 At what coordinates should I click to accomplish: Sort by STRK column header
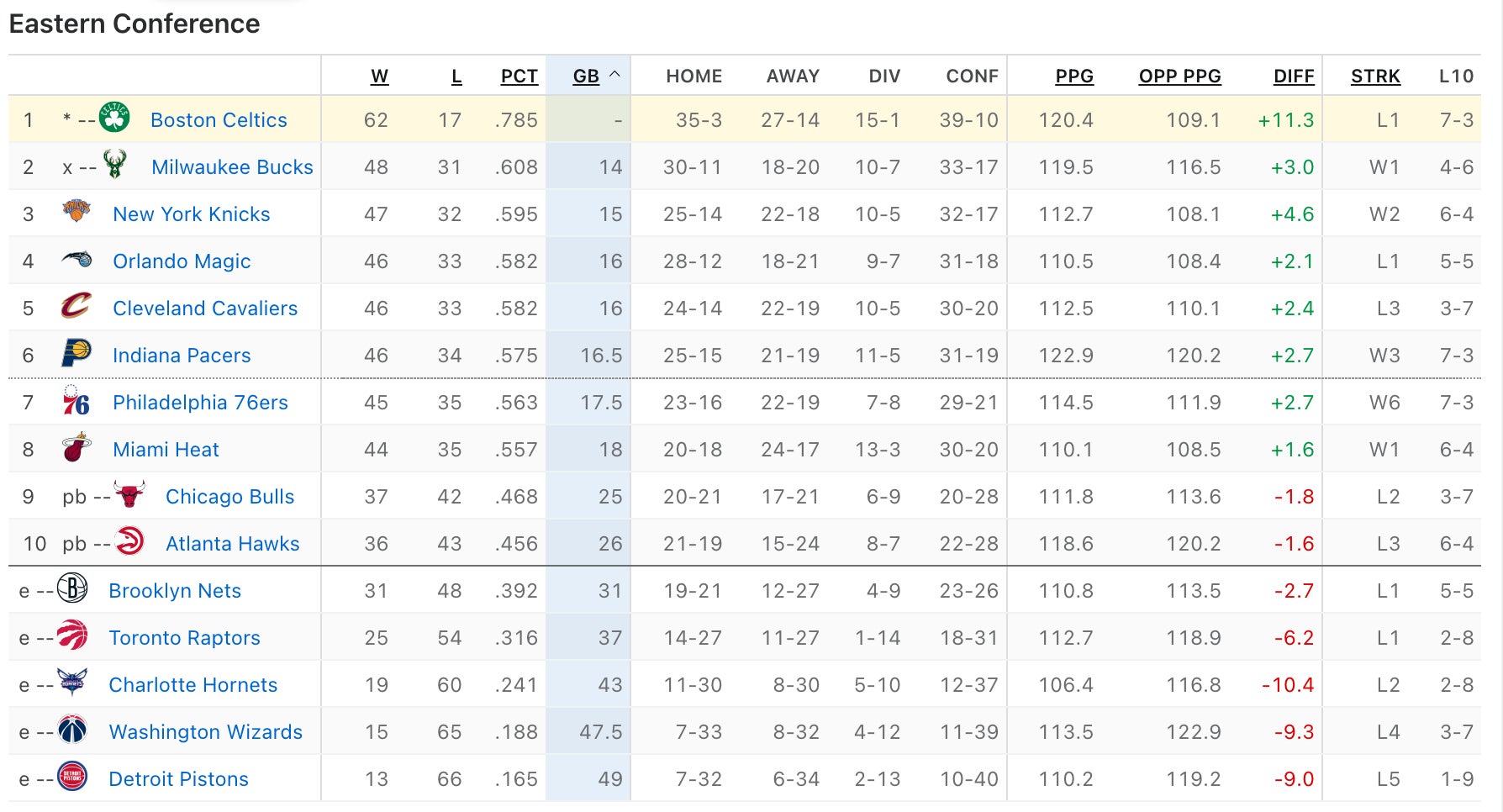pyautogui.click(x=1375, y=76)
